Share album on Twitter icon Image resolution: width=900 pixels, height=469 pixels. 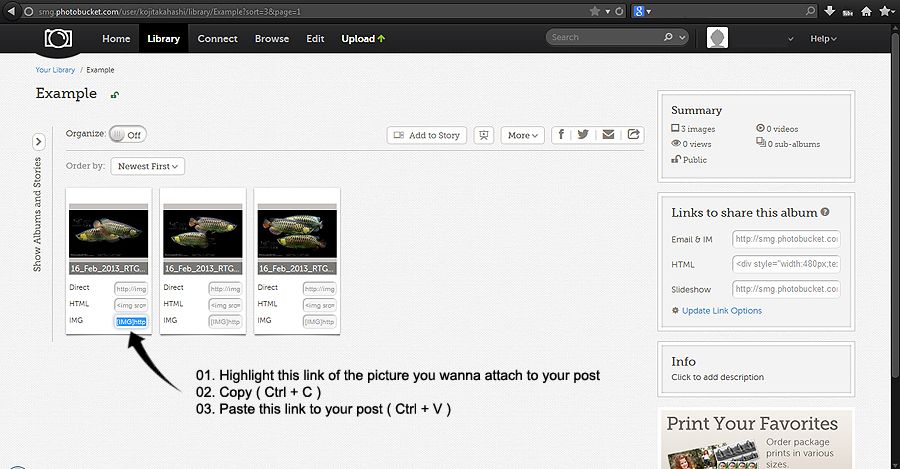pos(583,134)
